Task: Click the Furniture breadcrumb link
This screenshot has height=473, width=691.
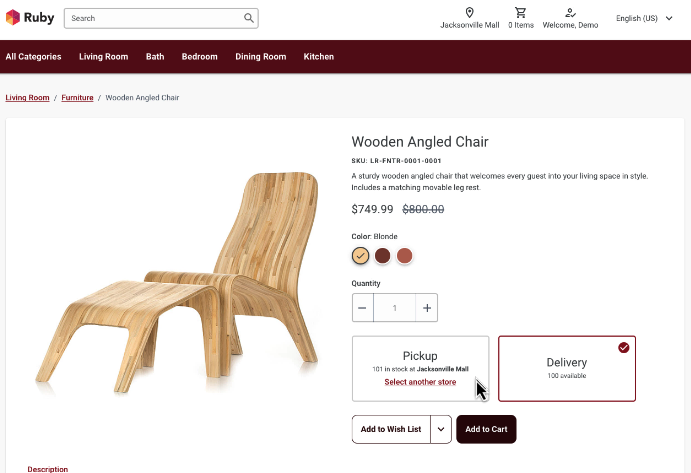Action: (x=77, y=98)
